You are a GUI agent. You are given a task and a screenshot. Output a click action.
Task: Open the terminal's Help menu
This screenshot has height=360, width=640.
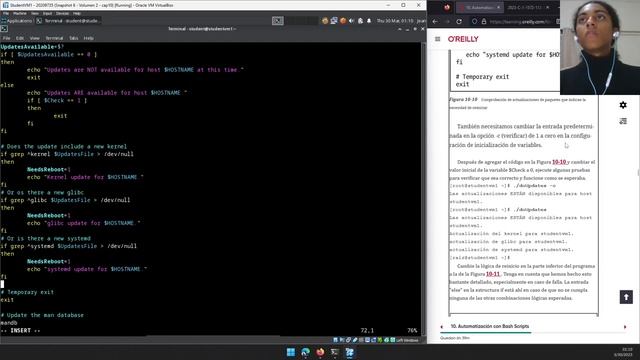(89, 38)
